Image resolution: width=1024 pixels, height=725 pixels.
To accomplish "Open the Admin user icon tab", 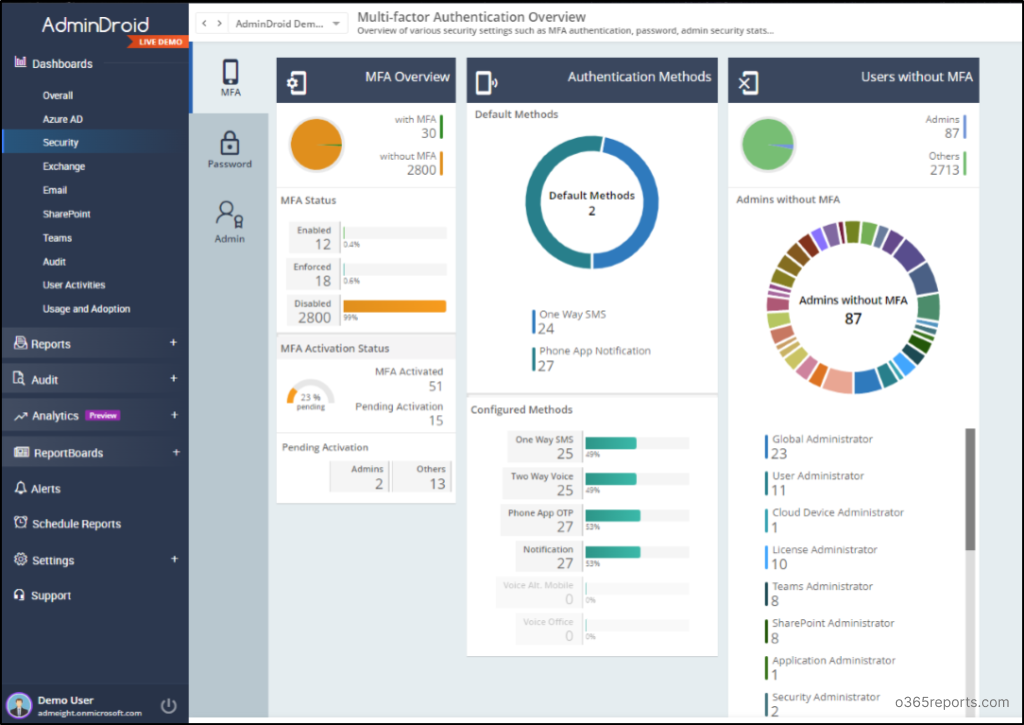I will [229, 214].
